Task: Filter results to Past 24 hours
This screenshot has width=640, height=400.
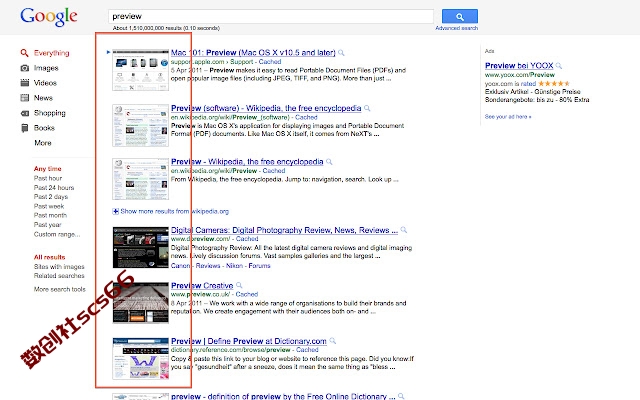Action: point(54,187)
